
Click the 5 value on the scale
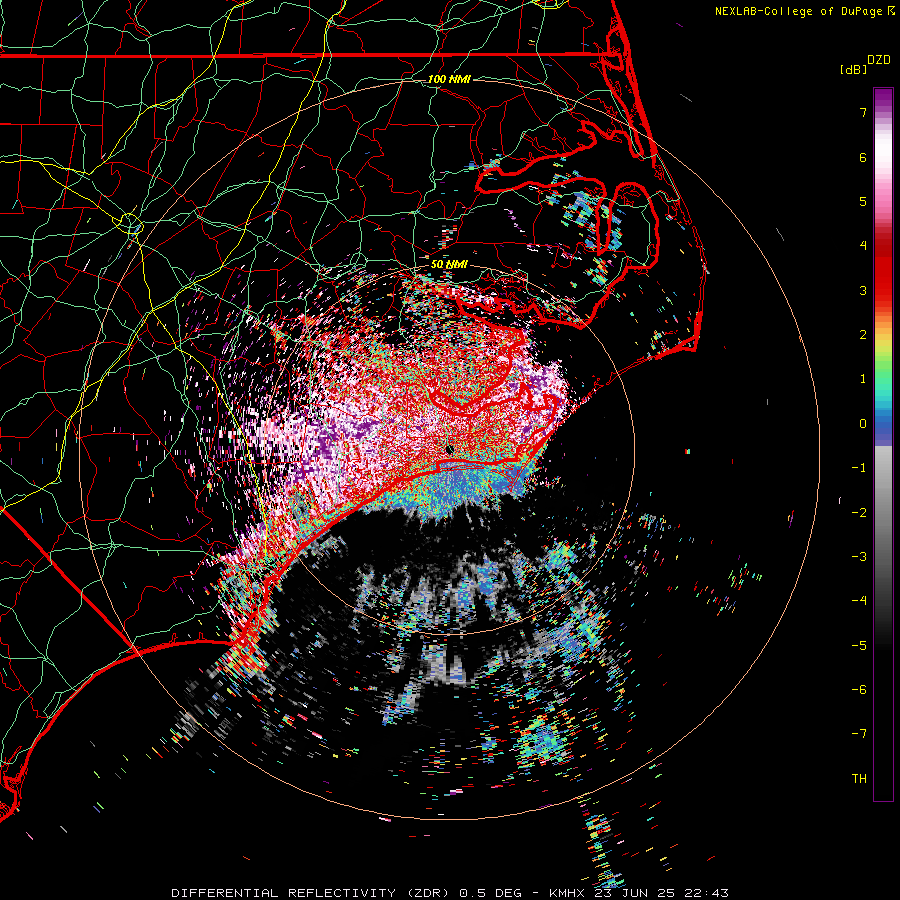click(x=863, y=201)
